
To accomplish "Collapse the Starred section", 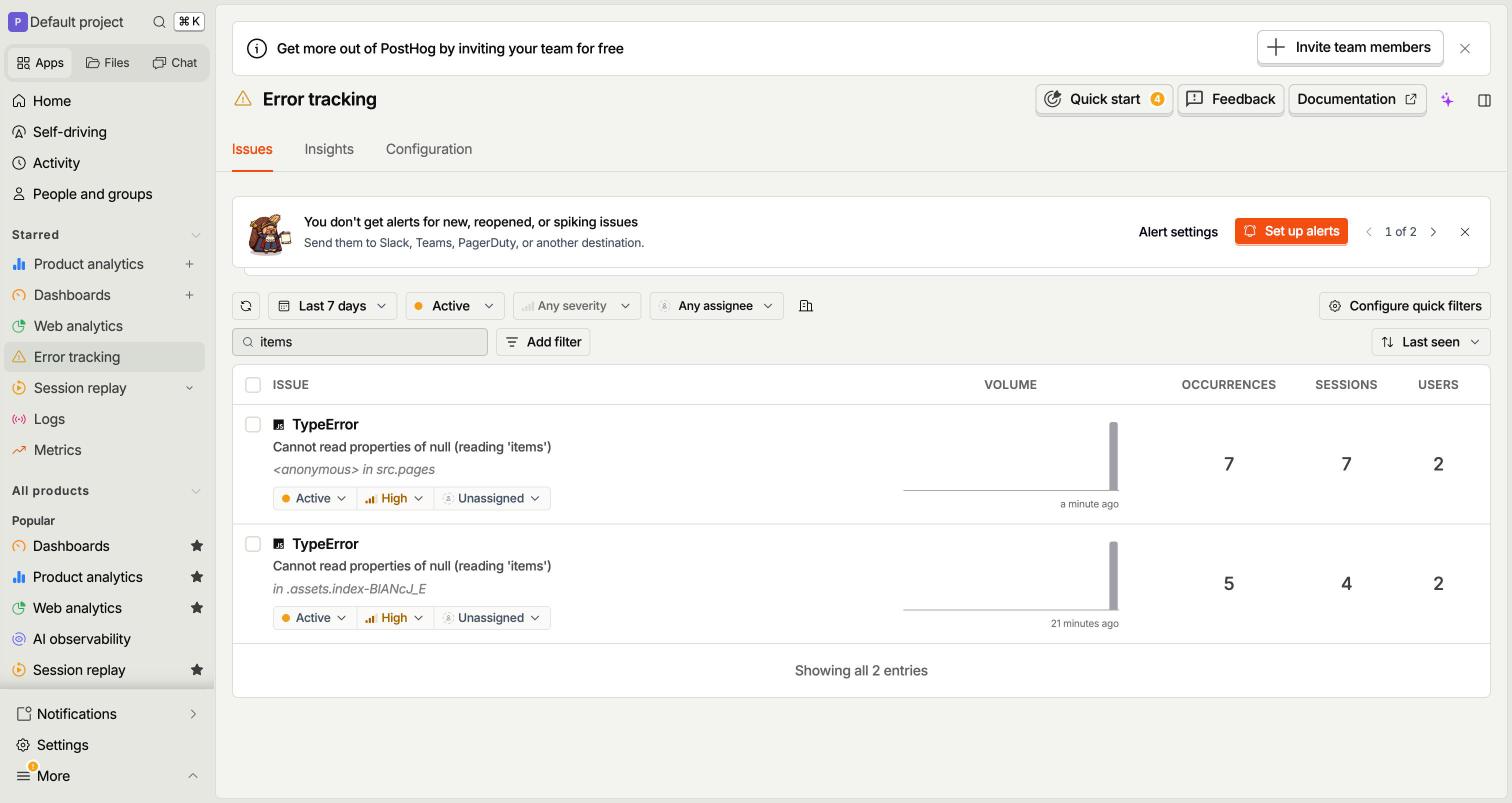I will click(195, 235).
